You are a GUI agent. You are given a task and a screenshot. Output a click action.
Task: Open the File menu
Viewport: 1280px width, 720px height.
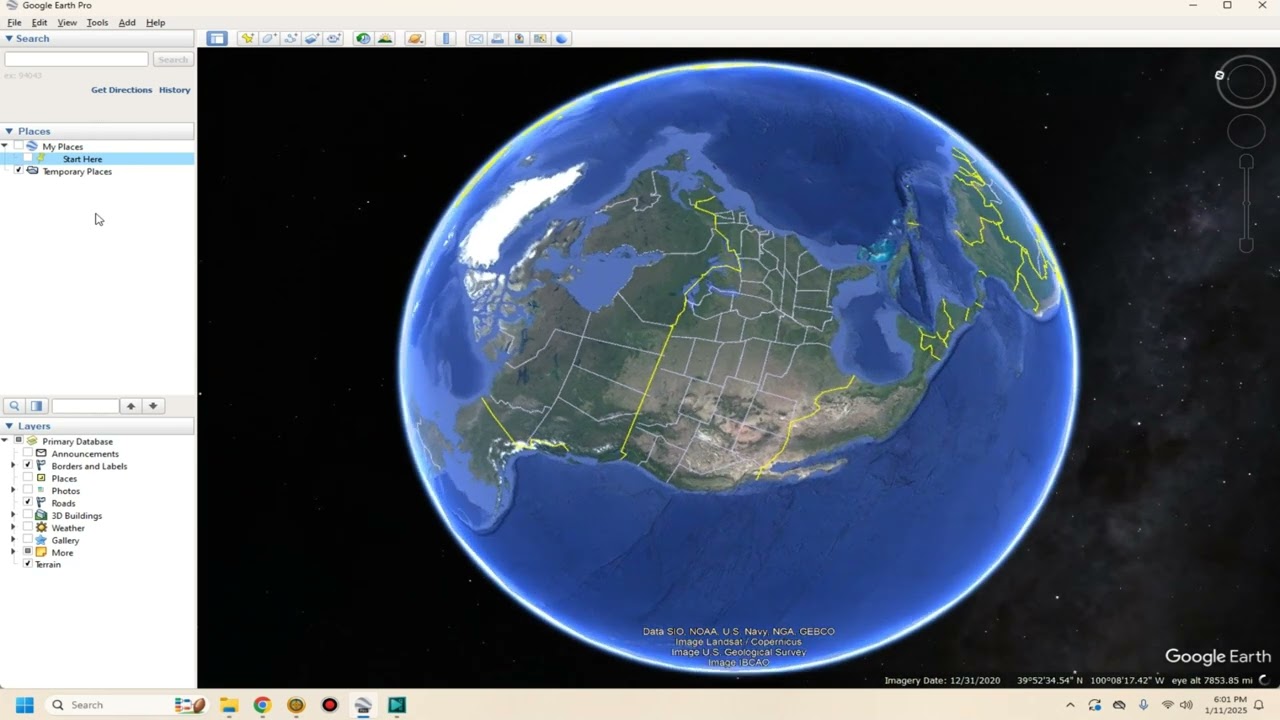click(14, 22)
